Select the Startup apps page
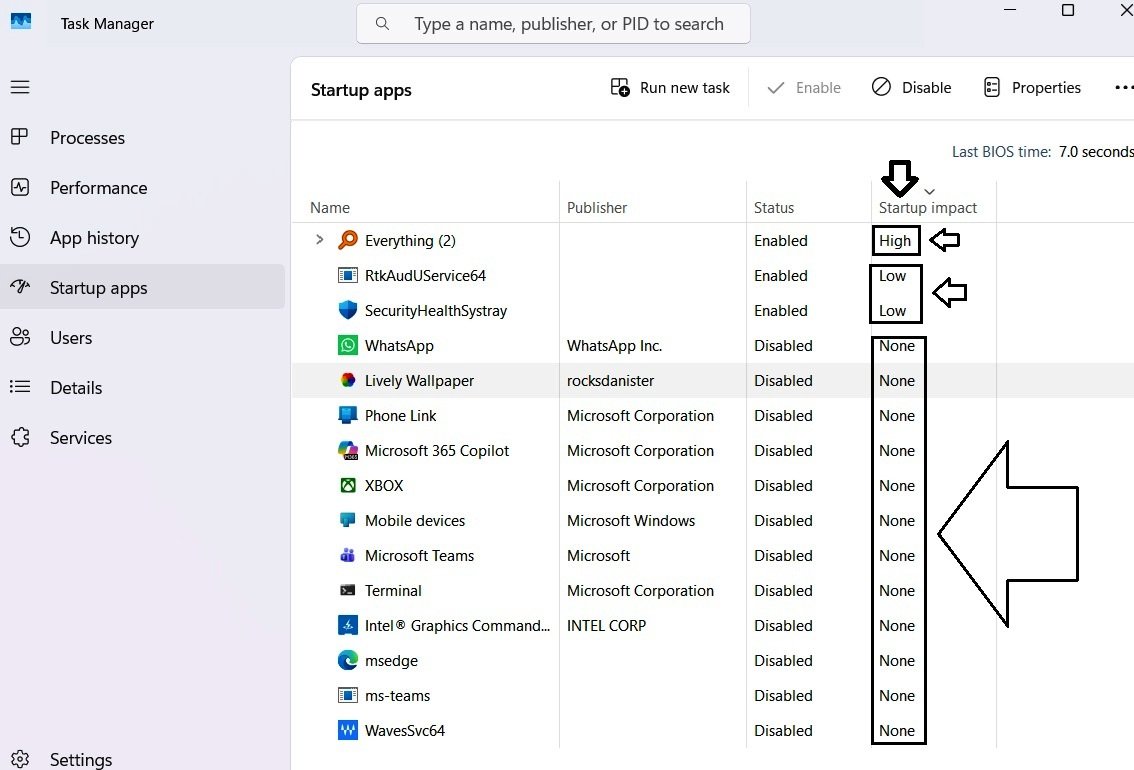This screenshot has height=770, width=1134. tap(142, 287)
